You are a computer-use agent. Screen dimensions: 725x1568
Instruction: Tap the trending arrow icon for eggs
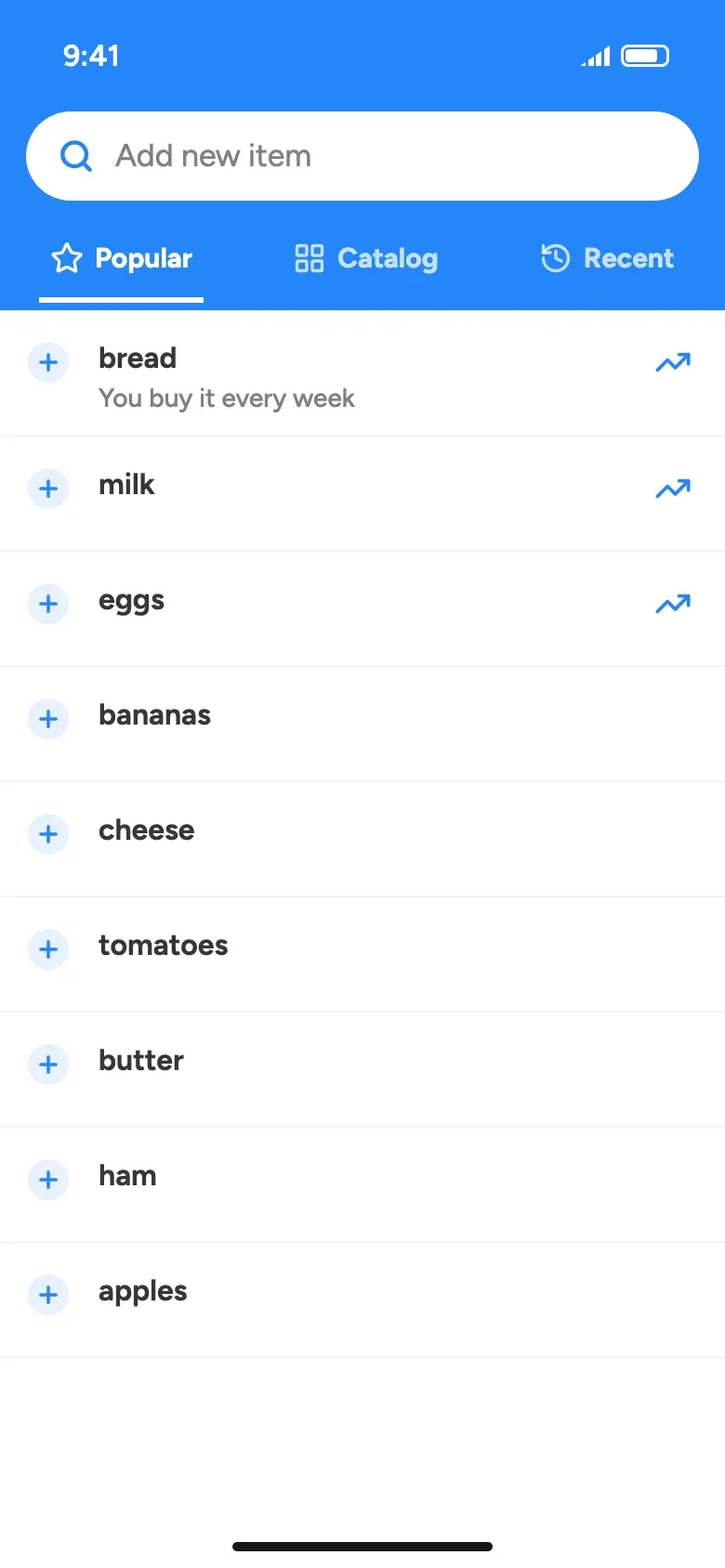tap(673, 604)
